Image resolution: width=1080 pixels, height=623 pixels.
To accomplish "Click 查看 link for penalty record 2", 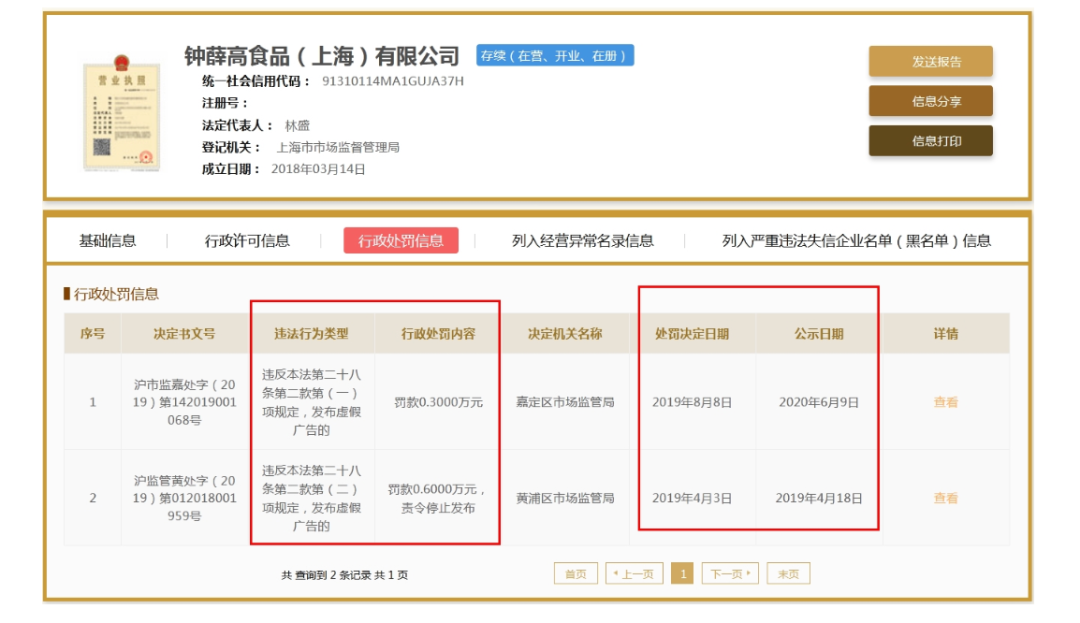I will click(x=945, y=498).
